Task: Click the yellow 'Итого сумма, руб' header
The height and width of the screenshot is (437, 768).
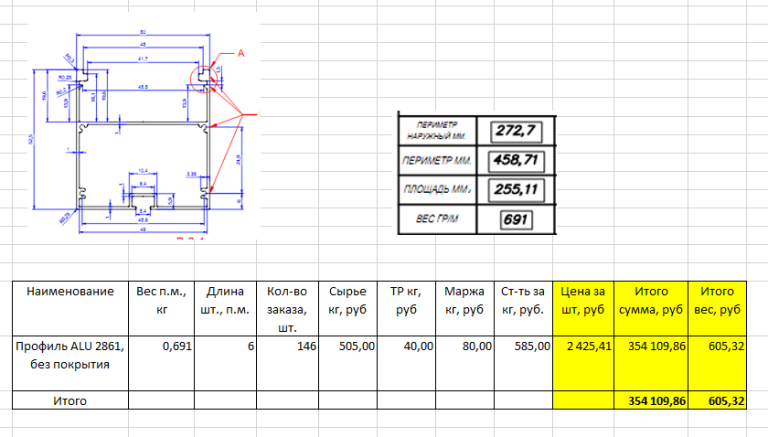Action: pos(651,309)
